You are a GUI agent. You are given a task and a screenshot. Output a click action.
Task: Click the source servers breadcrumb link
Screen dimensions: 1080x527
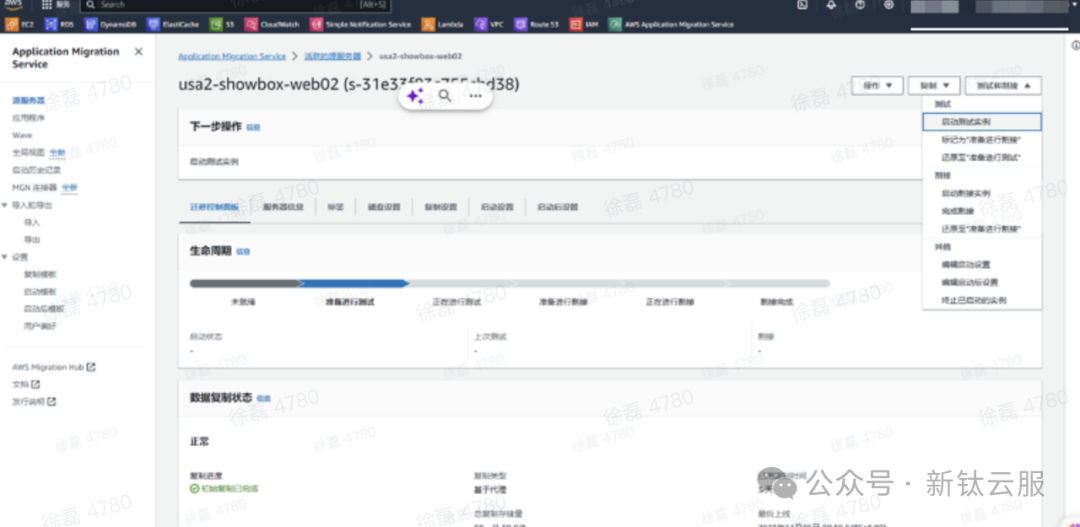click(332, 56)
